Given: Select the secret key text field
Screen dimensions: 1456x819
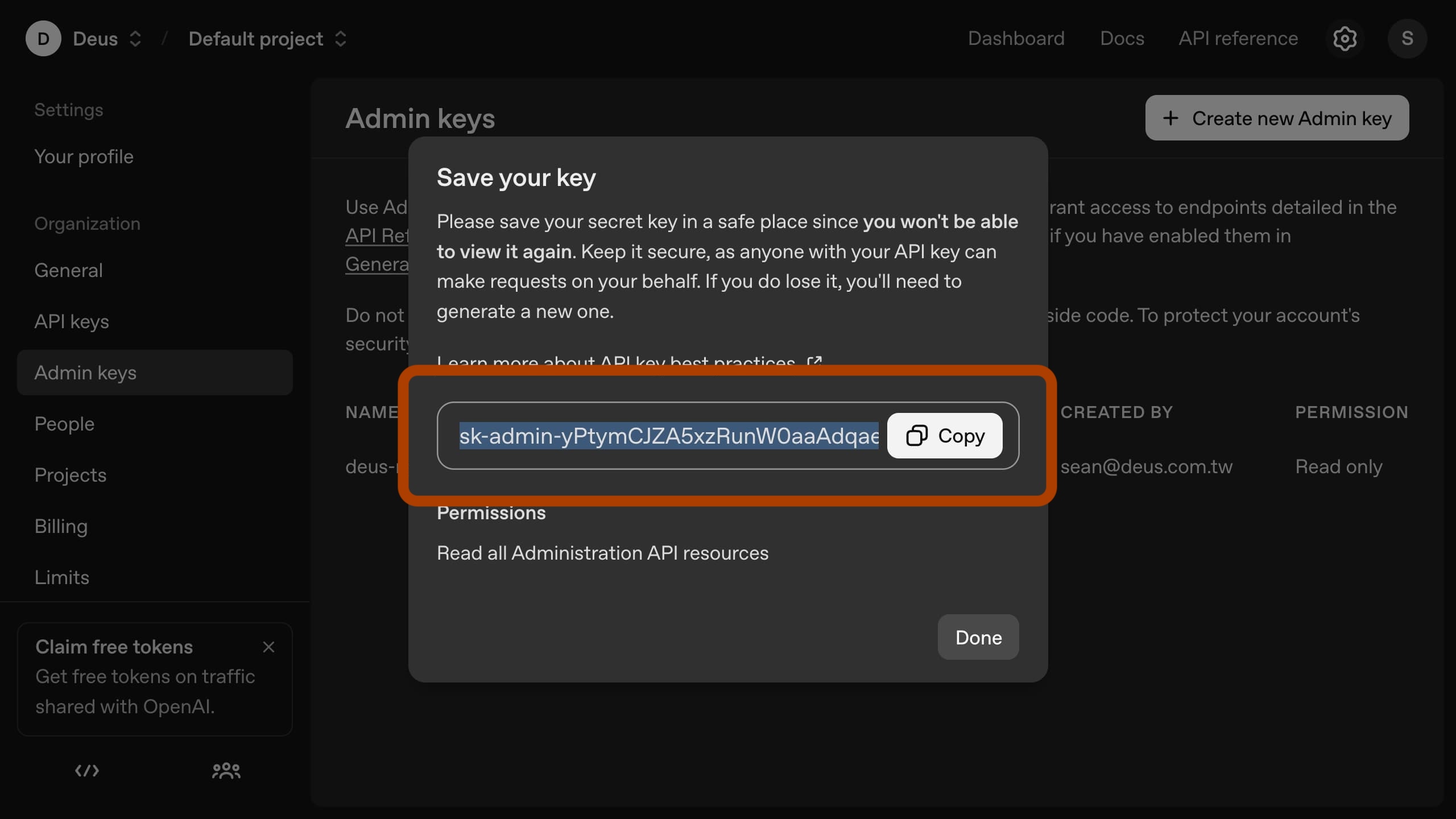Looking at the screenshot, I should tap(668, 436).
